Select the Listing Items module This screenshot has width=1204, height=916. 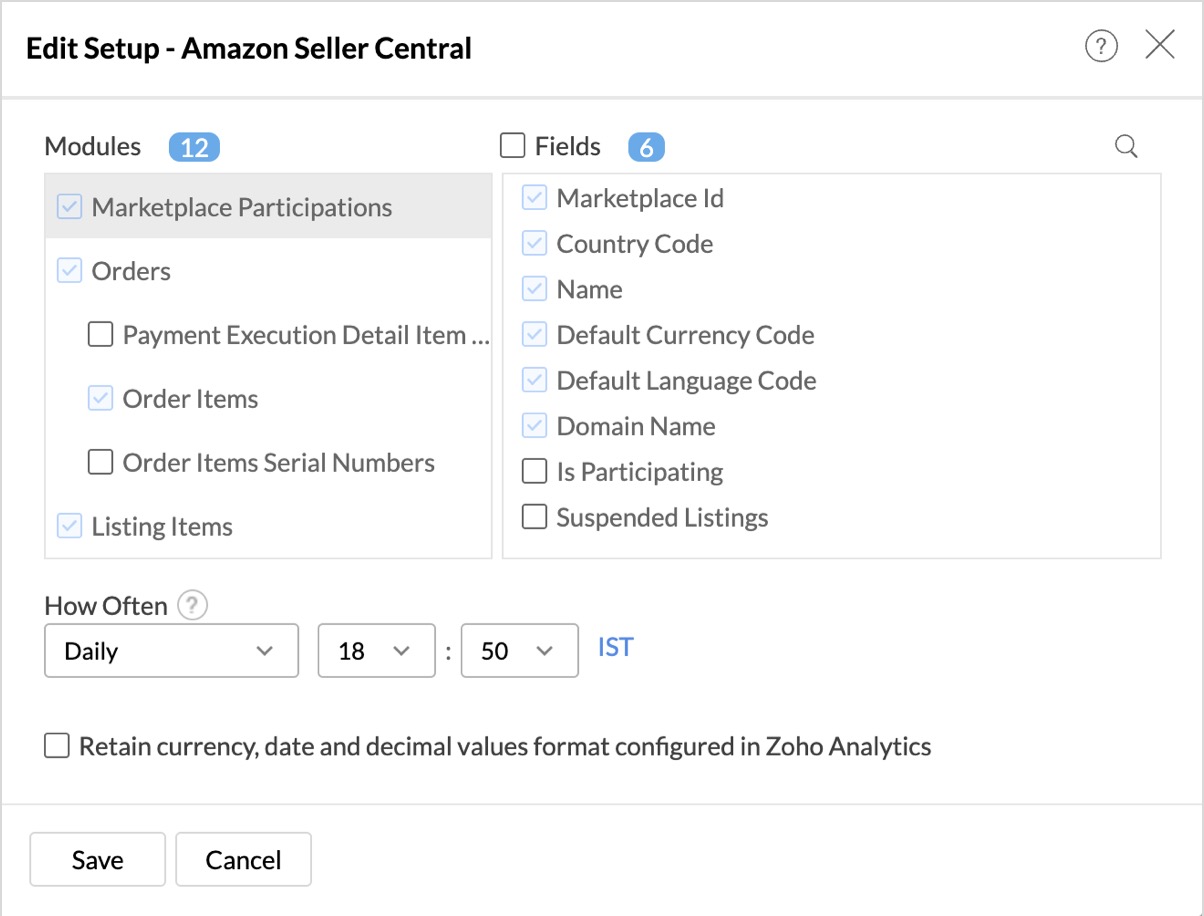coord(161,527)
